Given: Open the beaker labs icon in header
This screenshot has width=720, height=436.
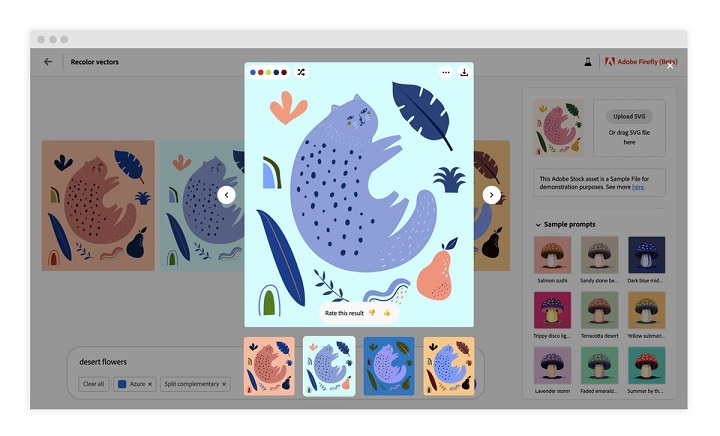Looking at the screenshot, I should 588,61.
